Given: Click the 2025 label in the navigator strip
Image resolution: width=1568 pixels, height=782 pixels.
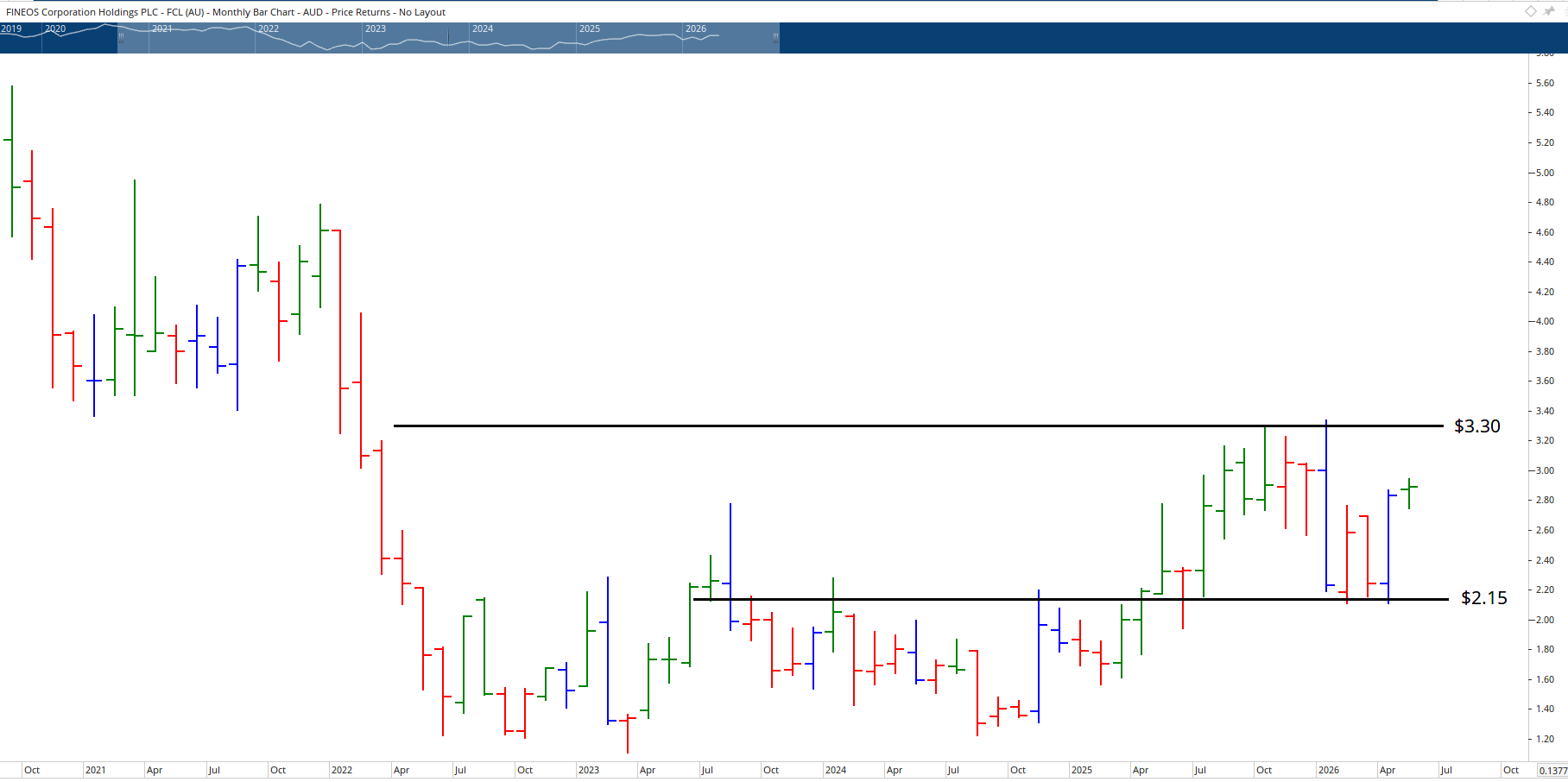Looking at the screenshot, I should click(x=590, y=28).
